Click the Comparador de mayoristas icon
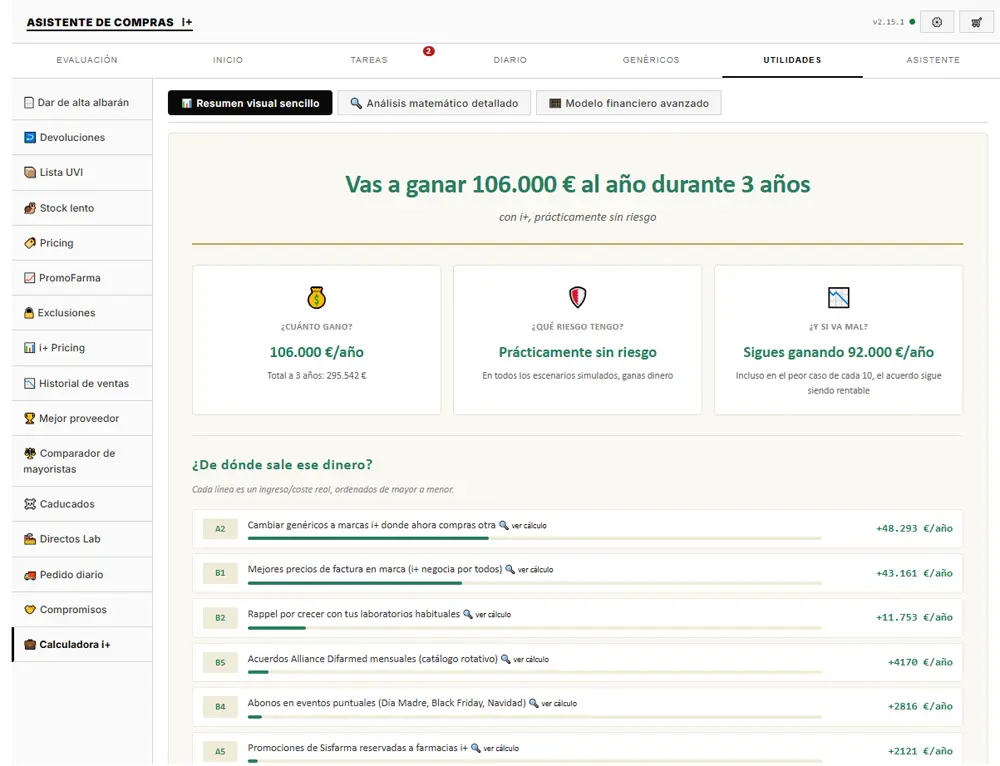This screenshot has height=766, width=1000. pos(30,453)
